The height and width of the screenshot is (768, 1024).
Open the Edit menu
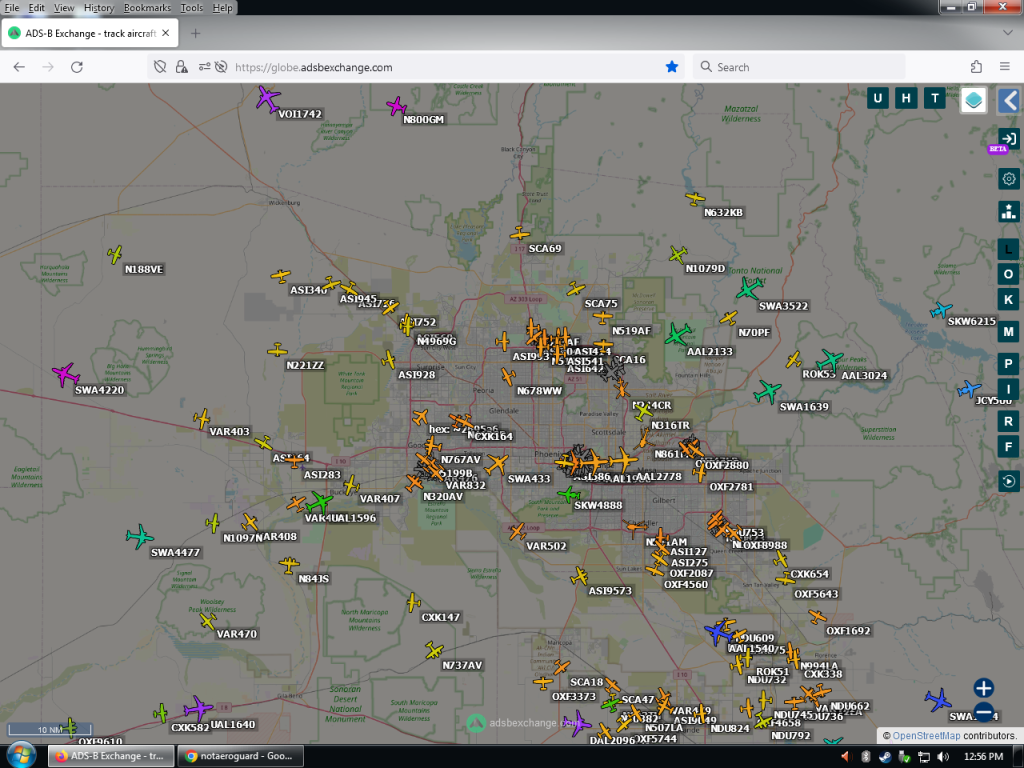[x=37, y=8]
